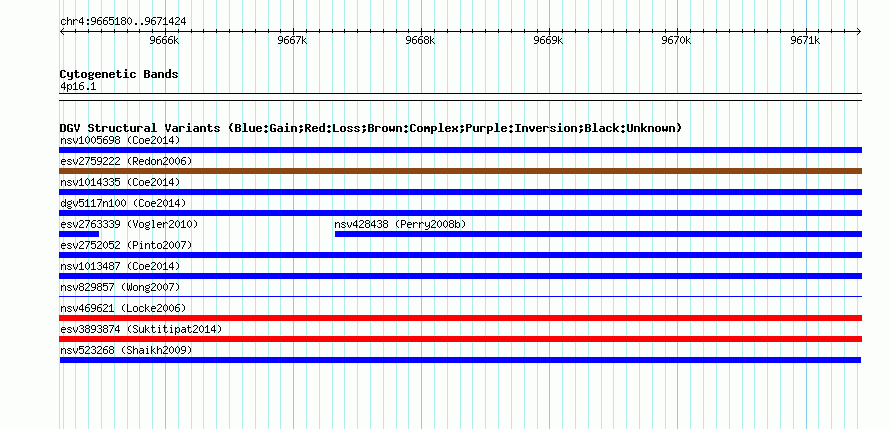Open nsv428438 (Perry2008b) variant label
Screen dimensions: 890x429
[x=400, y=224]
